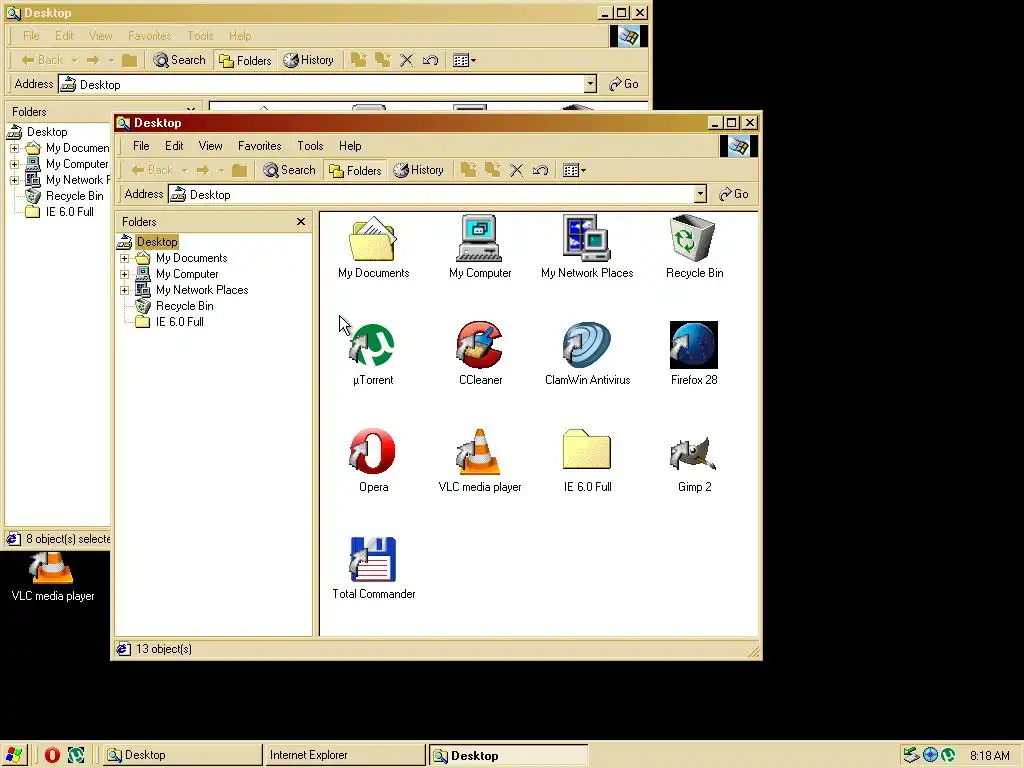Open the Help menu in front window

tap(350, 146)
